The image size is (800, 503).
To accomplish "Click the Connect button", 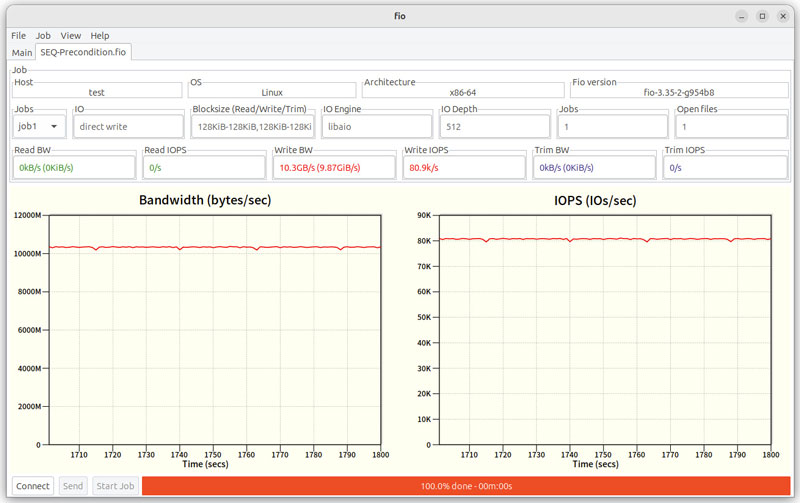I will tap(33, 486).
